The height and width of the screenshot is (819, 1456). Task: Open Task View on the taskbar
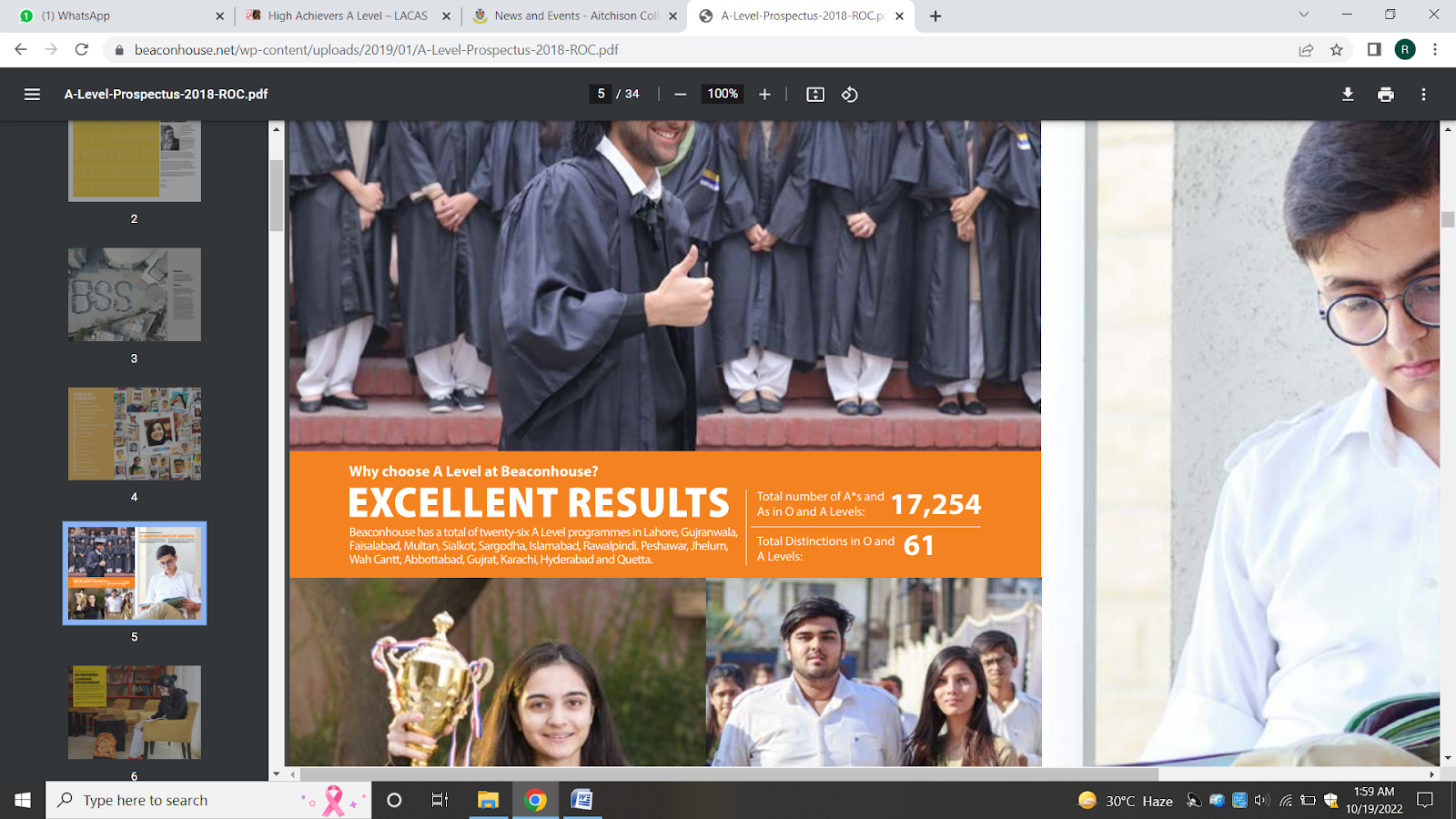(x=440, y=800)
